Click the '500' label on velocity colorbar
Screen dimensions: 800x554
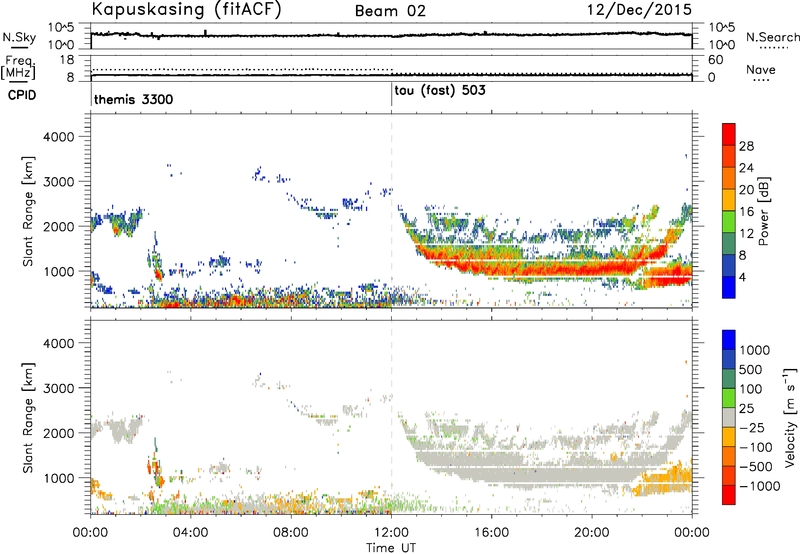pyautogui.click(x=753, y=369)
